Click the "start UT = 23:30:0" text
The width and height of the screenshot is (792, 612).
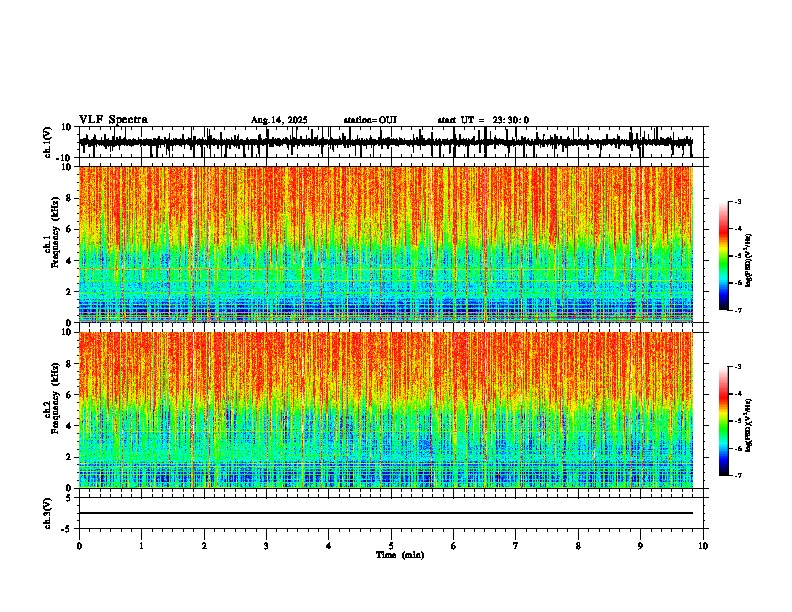[x=483, y=120]
